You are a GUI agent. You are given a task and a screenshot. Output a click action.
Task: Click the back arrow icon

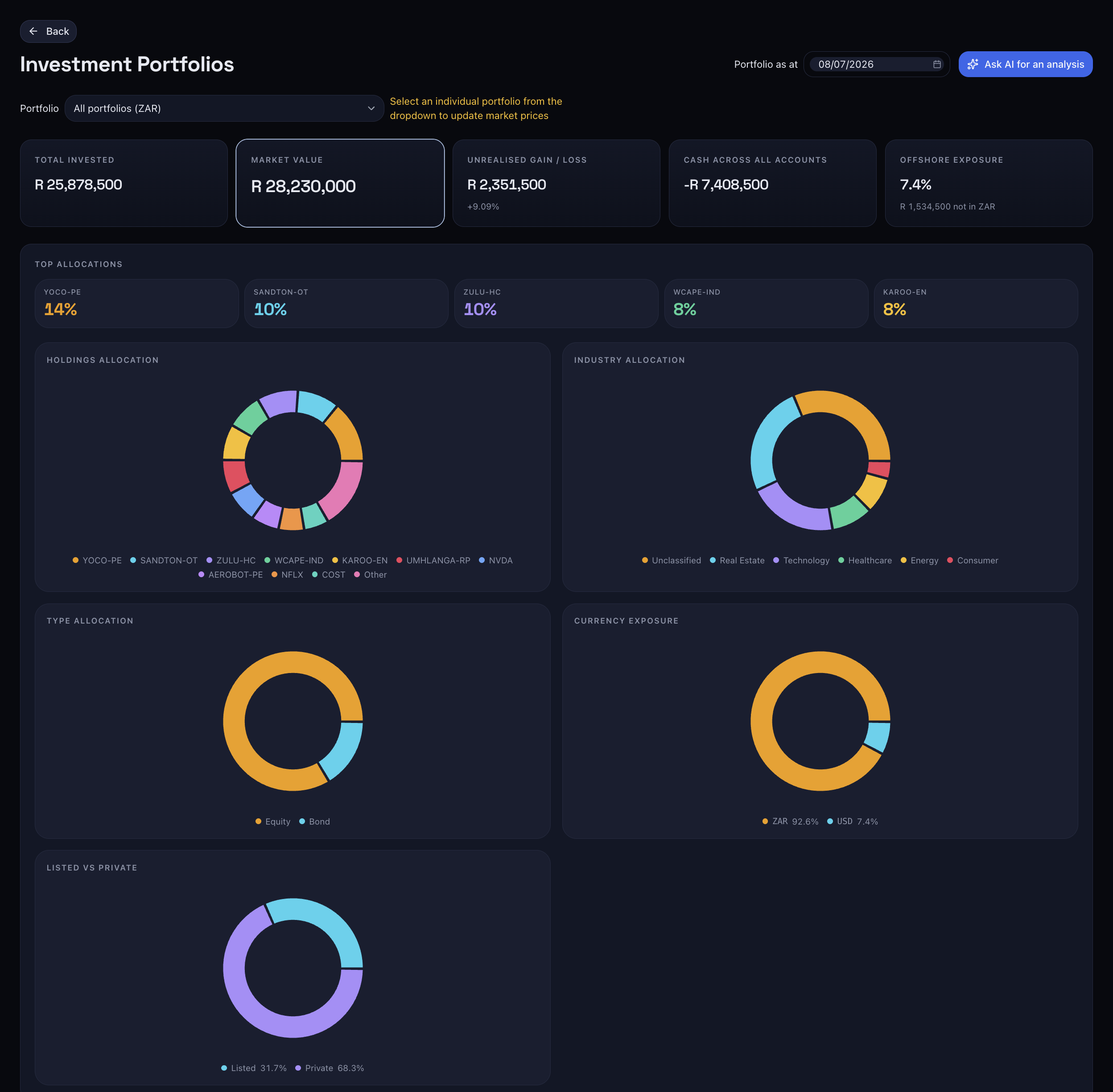point(33,32)
